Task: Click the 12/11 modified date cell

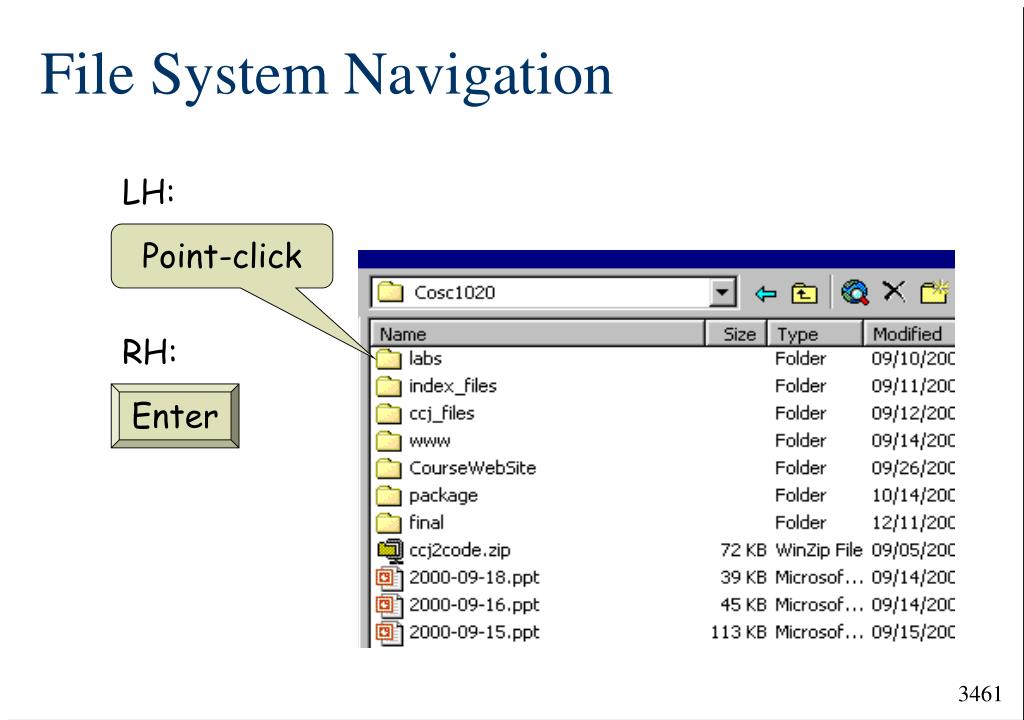Action: click(x=912, y=523)
